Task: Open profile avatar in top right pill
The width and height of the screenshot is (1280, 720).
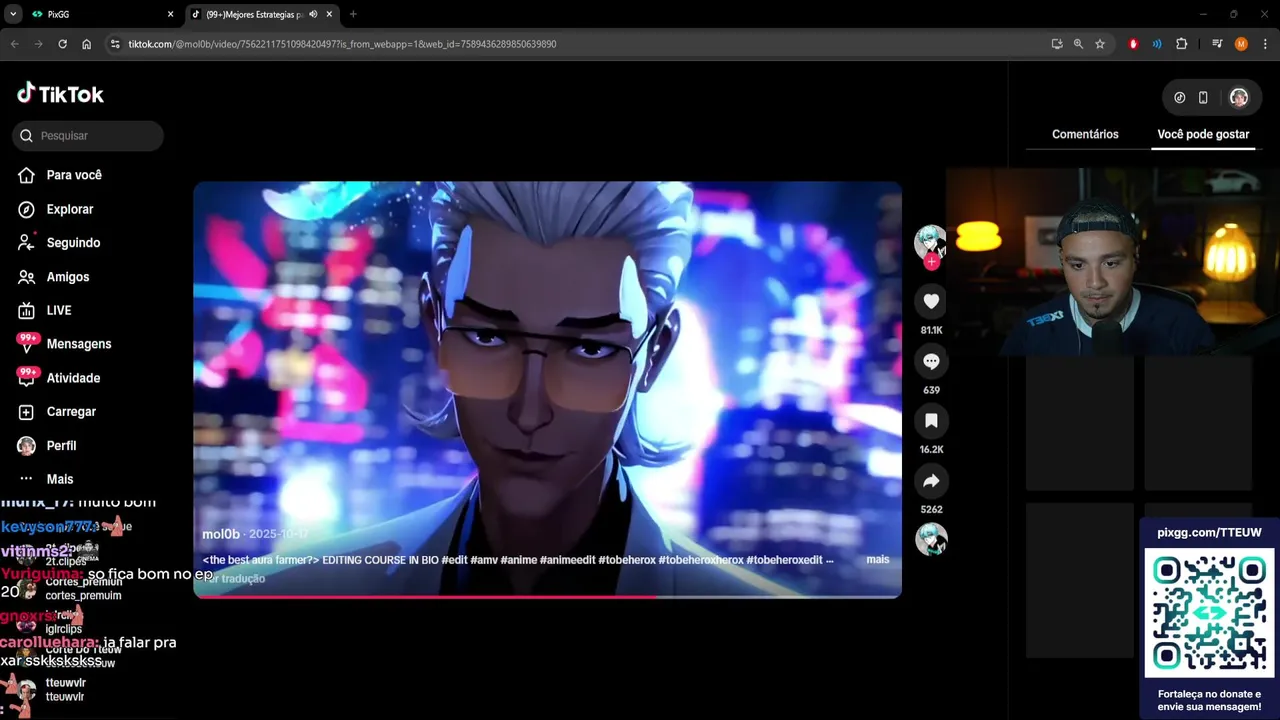Action: coord(1239,98)
